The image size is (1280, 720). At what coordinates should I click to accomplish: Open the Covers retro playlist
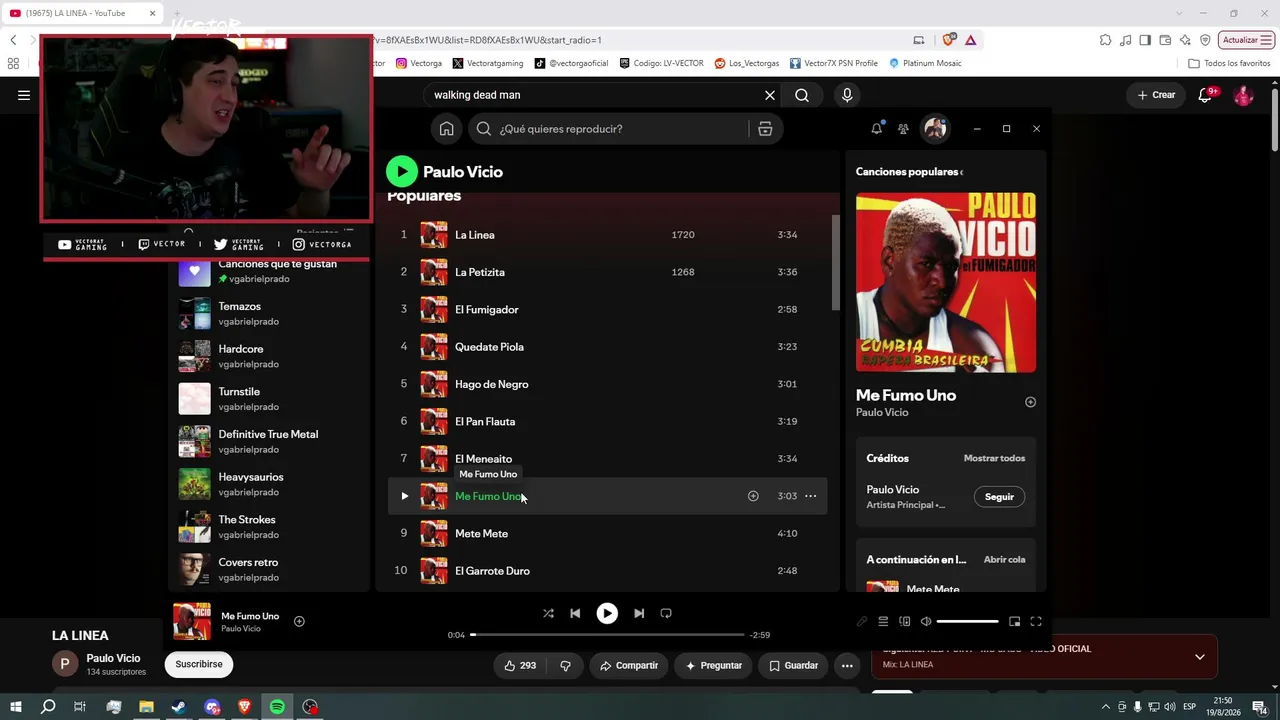pos(270,569)
